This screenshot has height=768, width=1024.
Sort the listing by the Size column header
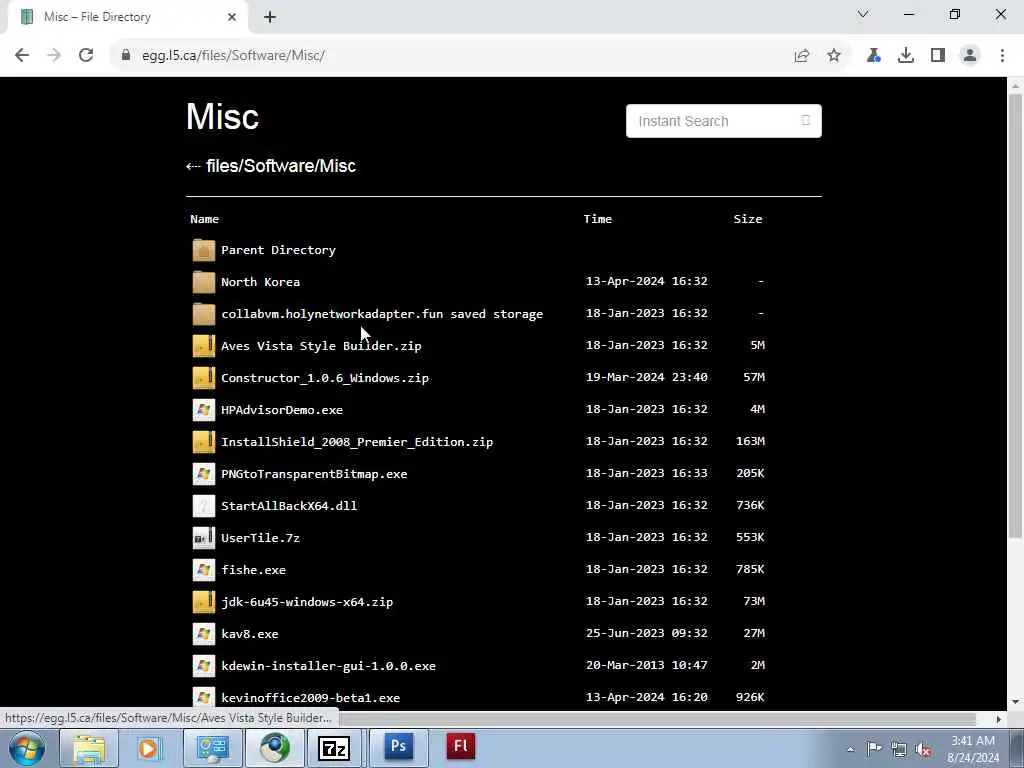(x=748, y=219)
